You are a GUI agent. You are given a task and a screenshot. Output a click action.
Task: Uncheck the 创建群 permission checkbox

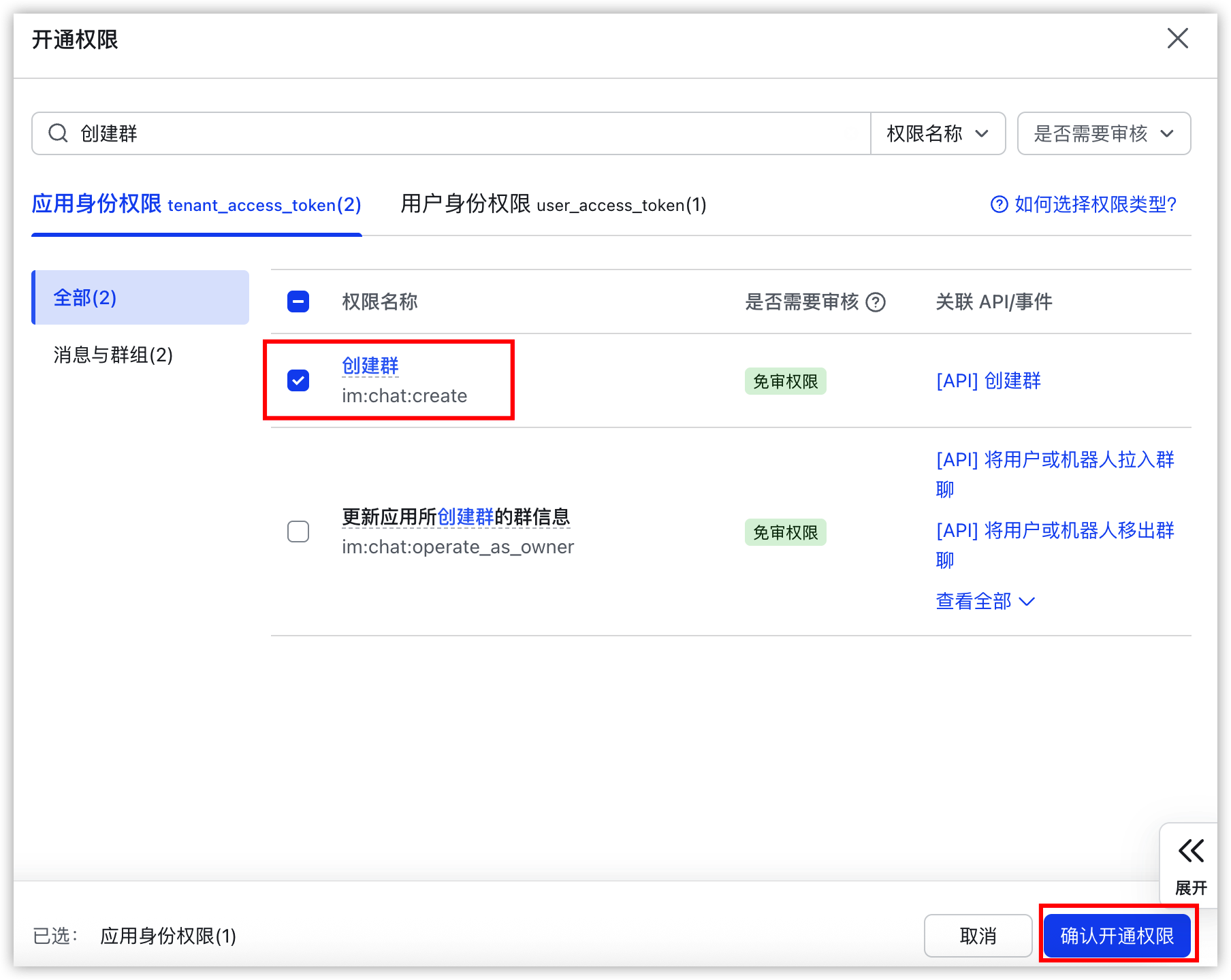[x=298, y=380]
